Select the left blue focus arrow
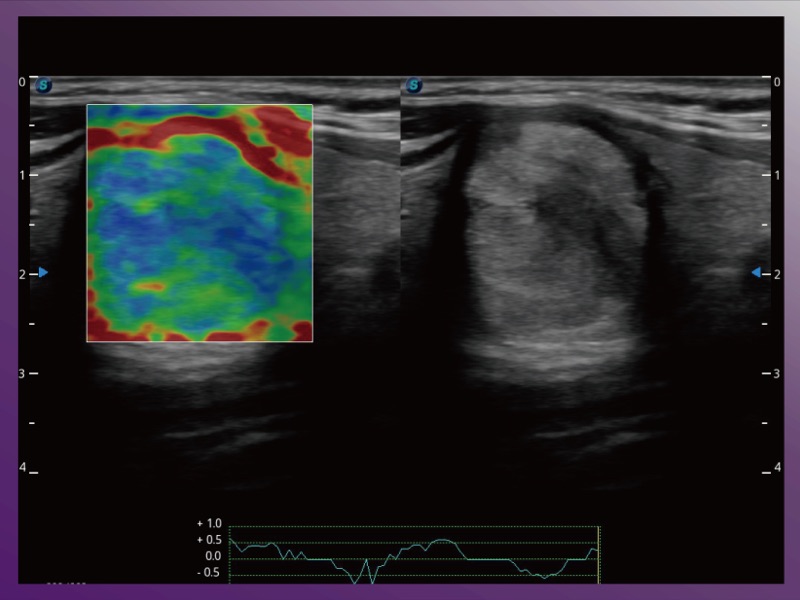Viewport: 800px width, 600px height. (x=43, y=272)
